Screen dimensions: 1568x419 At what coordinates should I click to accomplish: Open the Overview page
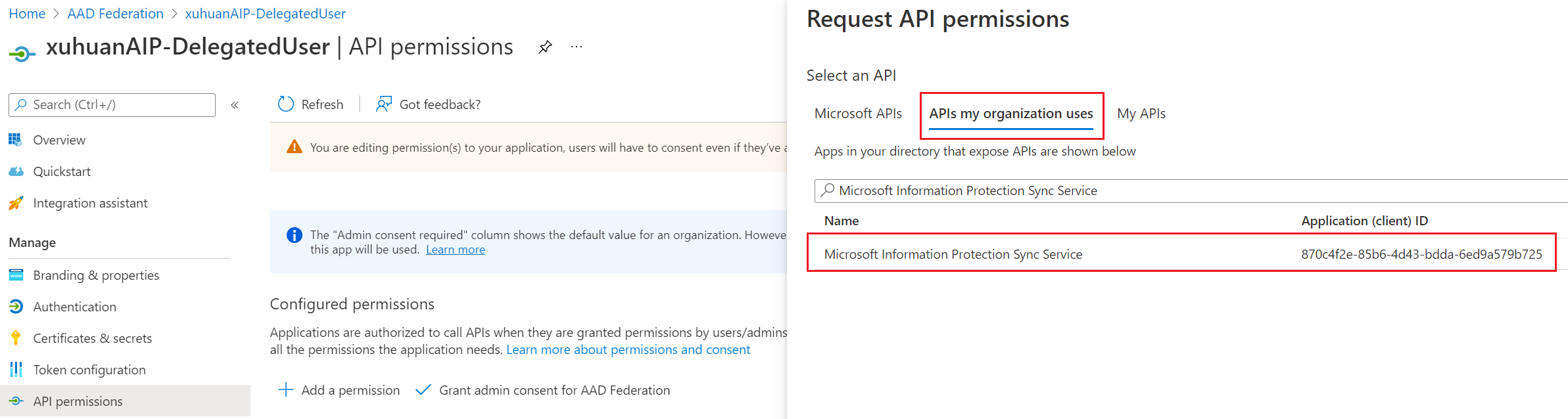click(59, 140)
